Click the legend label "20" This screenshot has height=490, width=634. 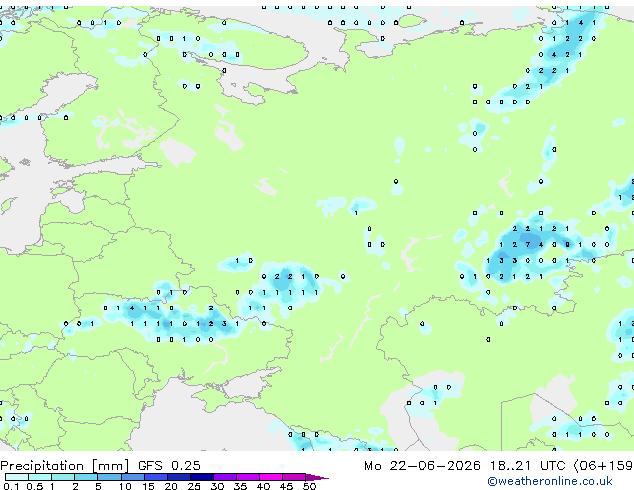point(171,486)
